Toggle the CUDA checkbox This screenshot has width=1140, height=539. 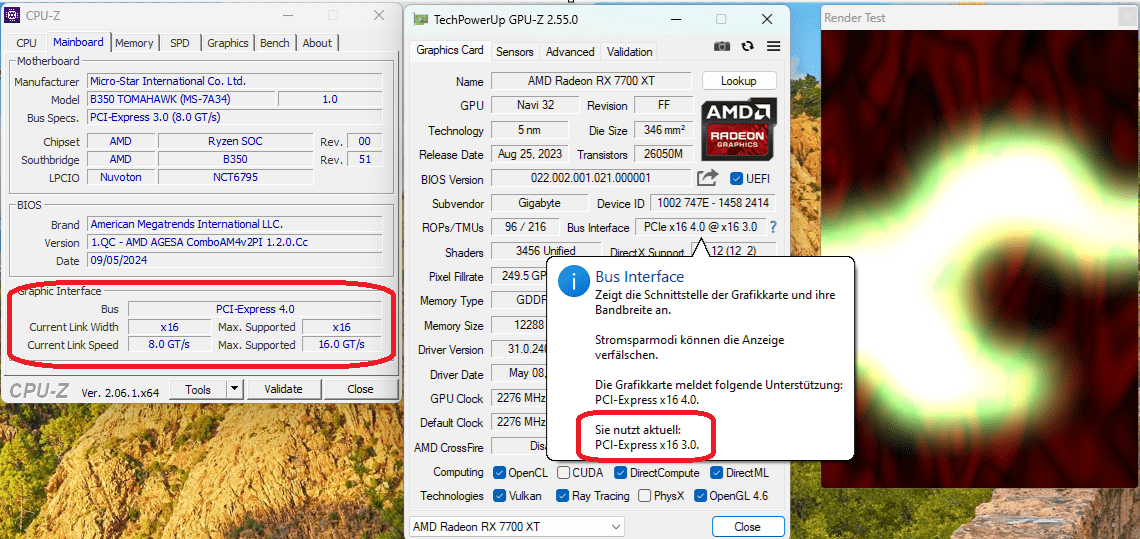click(x=563, y=473)
